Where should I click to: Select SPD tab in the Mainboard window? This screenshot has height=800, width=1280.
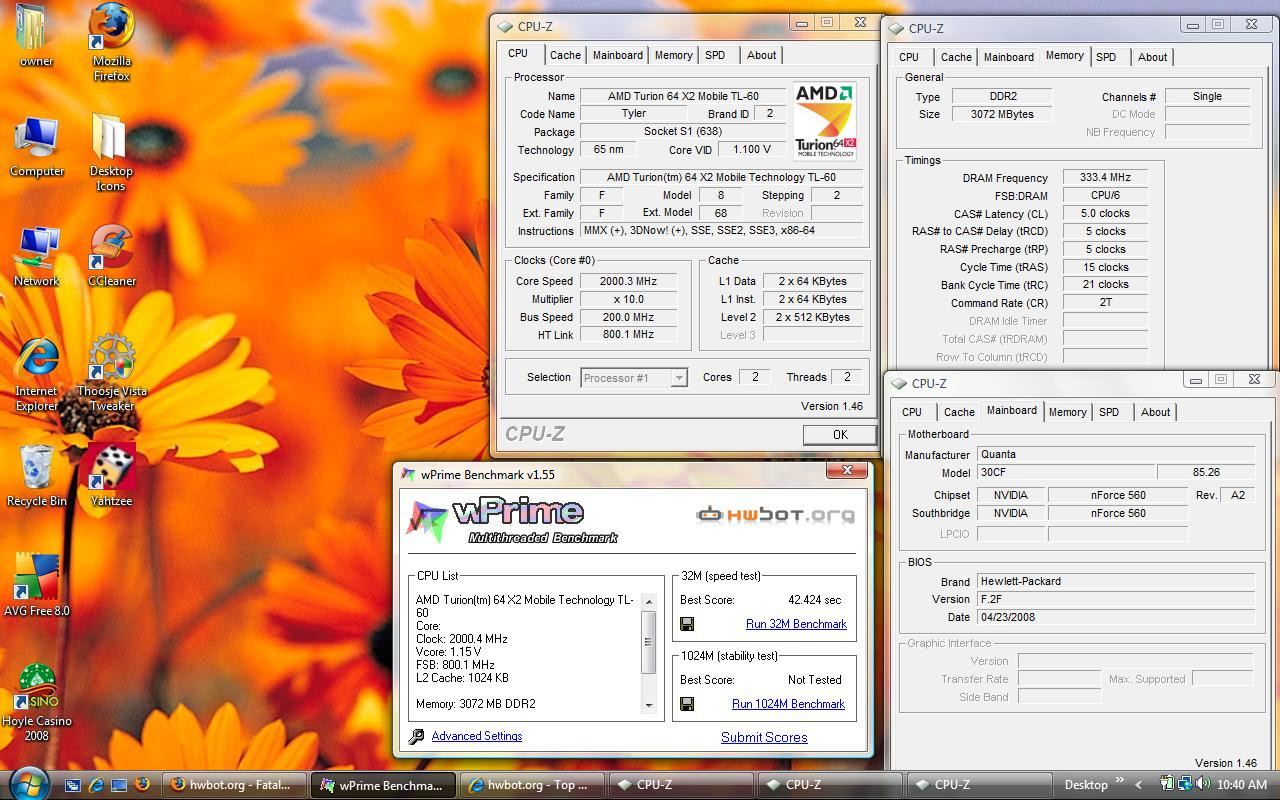(x=1109, y=412)
